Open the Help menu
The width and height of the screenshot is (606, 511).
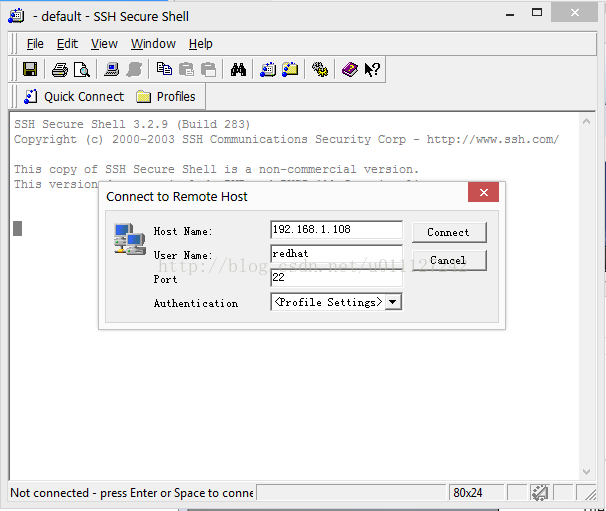click(x=201, y=44)
